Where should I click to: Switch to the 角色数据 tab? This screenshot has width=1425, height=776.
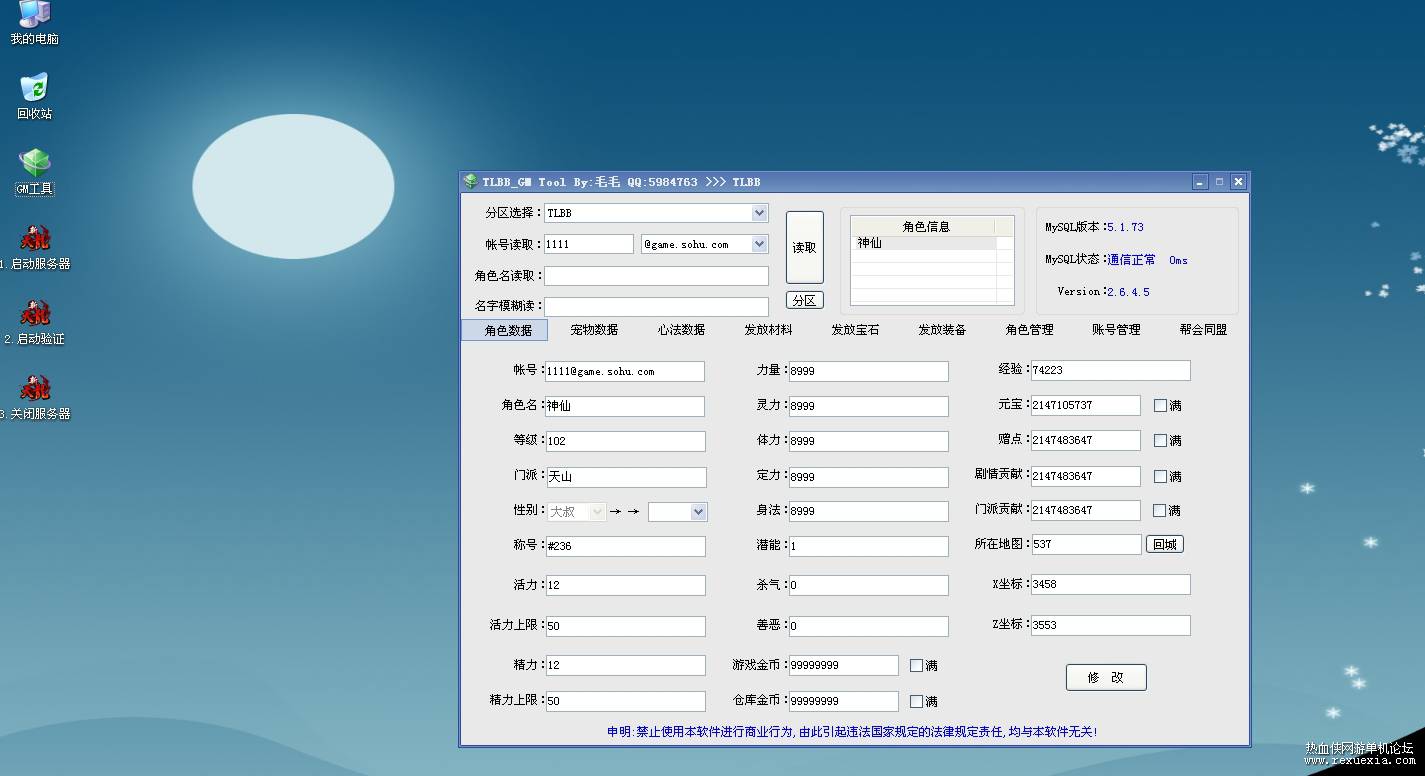click(x=505, y=330)
